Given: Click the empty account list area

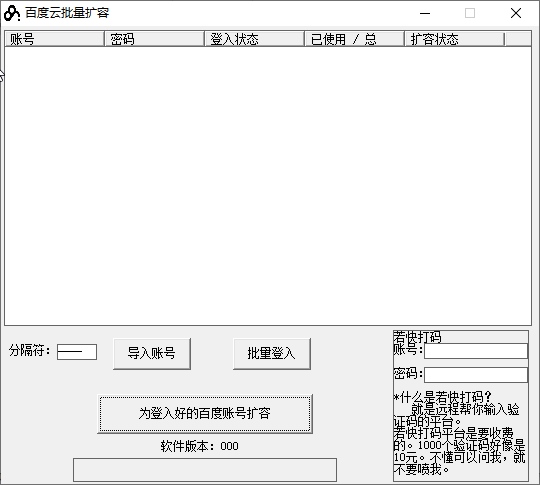Looking at the screenshot, I should 268,186.
